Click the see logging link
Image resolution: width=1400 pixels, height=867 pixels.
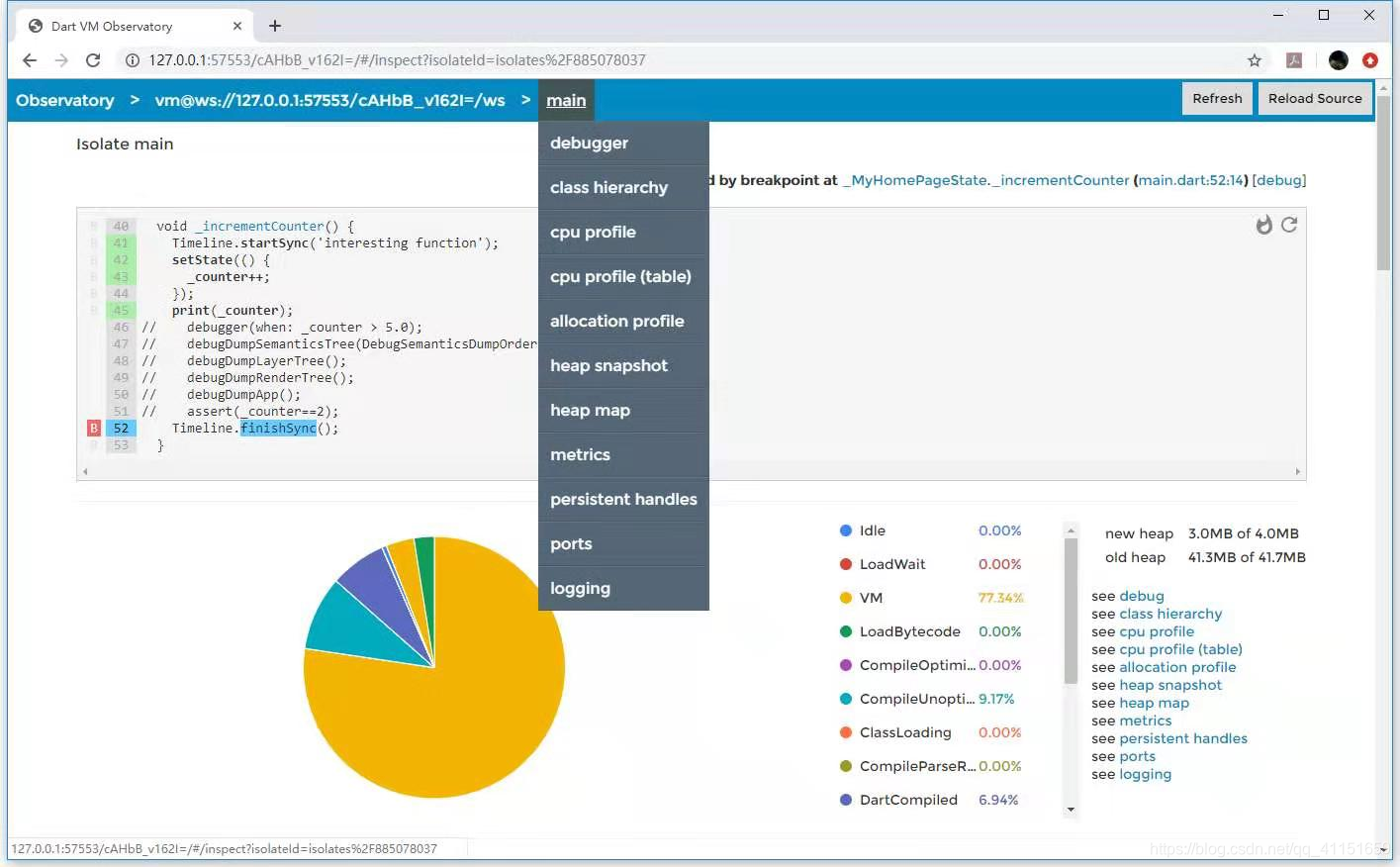coord(1145,774)
